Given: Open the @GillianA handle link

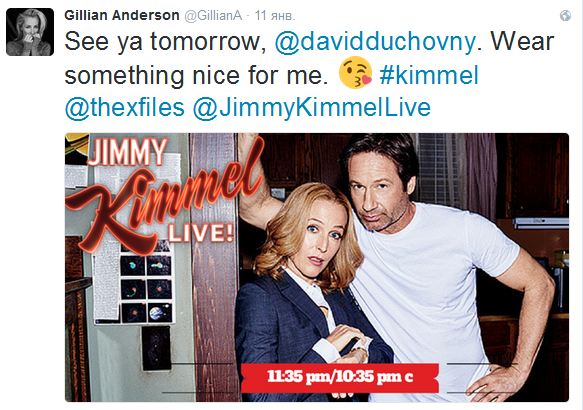Looking at the screenshot, I should (213, 16).
